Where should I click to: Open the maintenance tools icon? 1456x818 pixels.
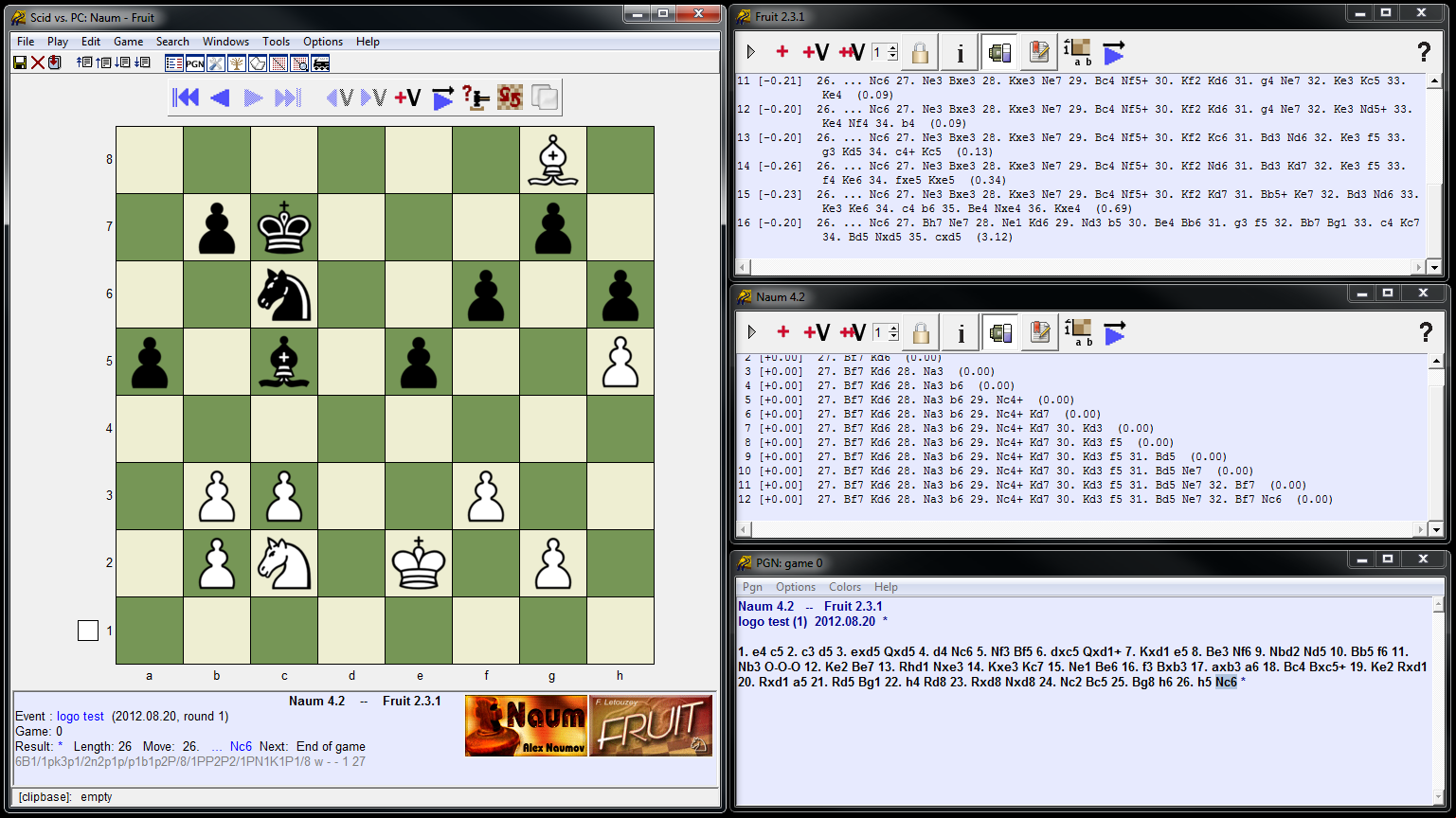point(216,63)
